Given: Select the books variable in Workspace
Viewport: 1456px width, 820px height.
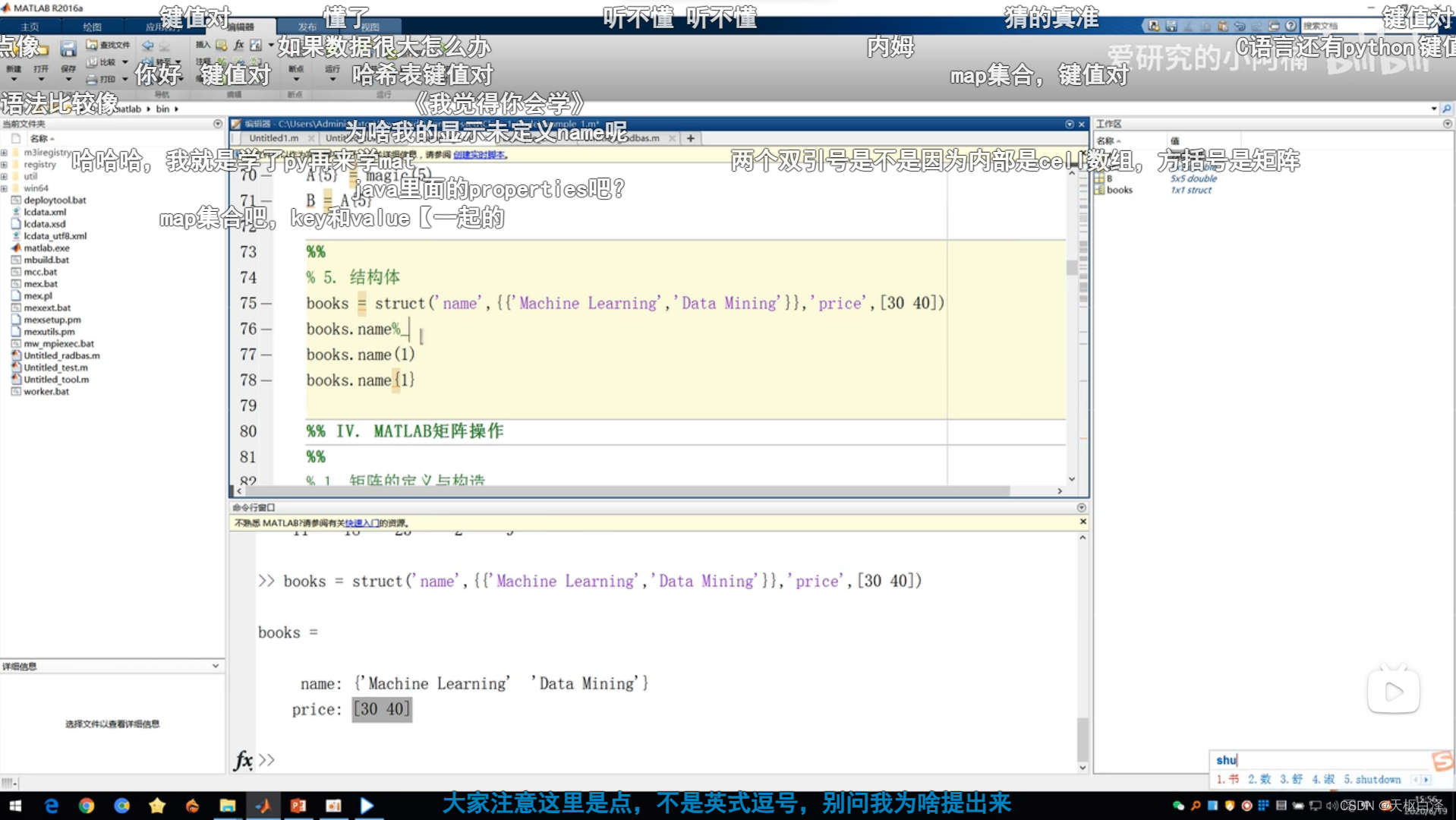Looking at the screenshot, I should click(x=1119, y=190).
